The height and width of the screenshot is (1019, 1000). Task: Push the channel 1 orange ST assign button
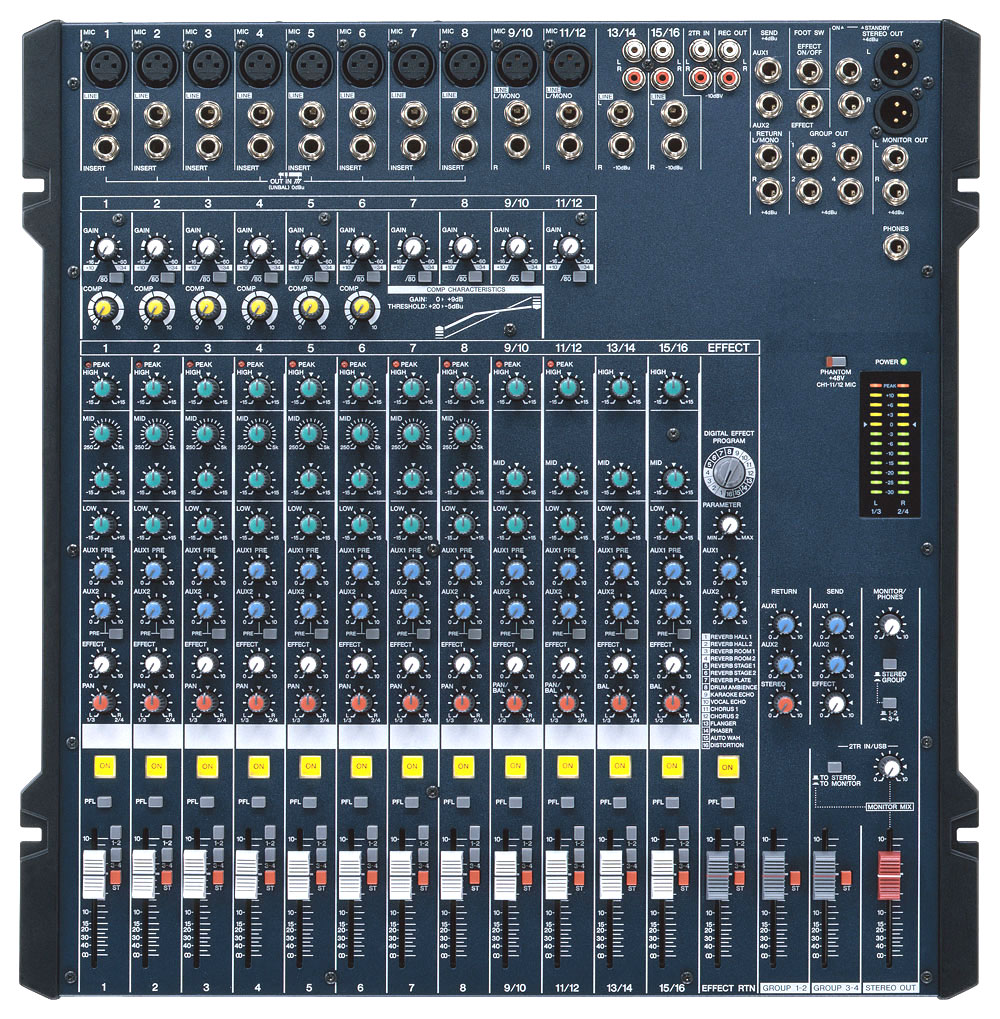(x=116, y=877)
